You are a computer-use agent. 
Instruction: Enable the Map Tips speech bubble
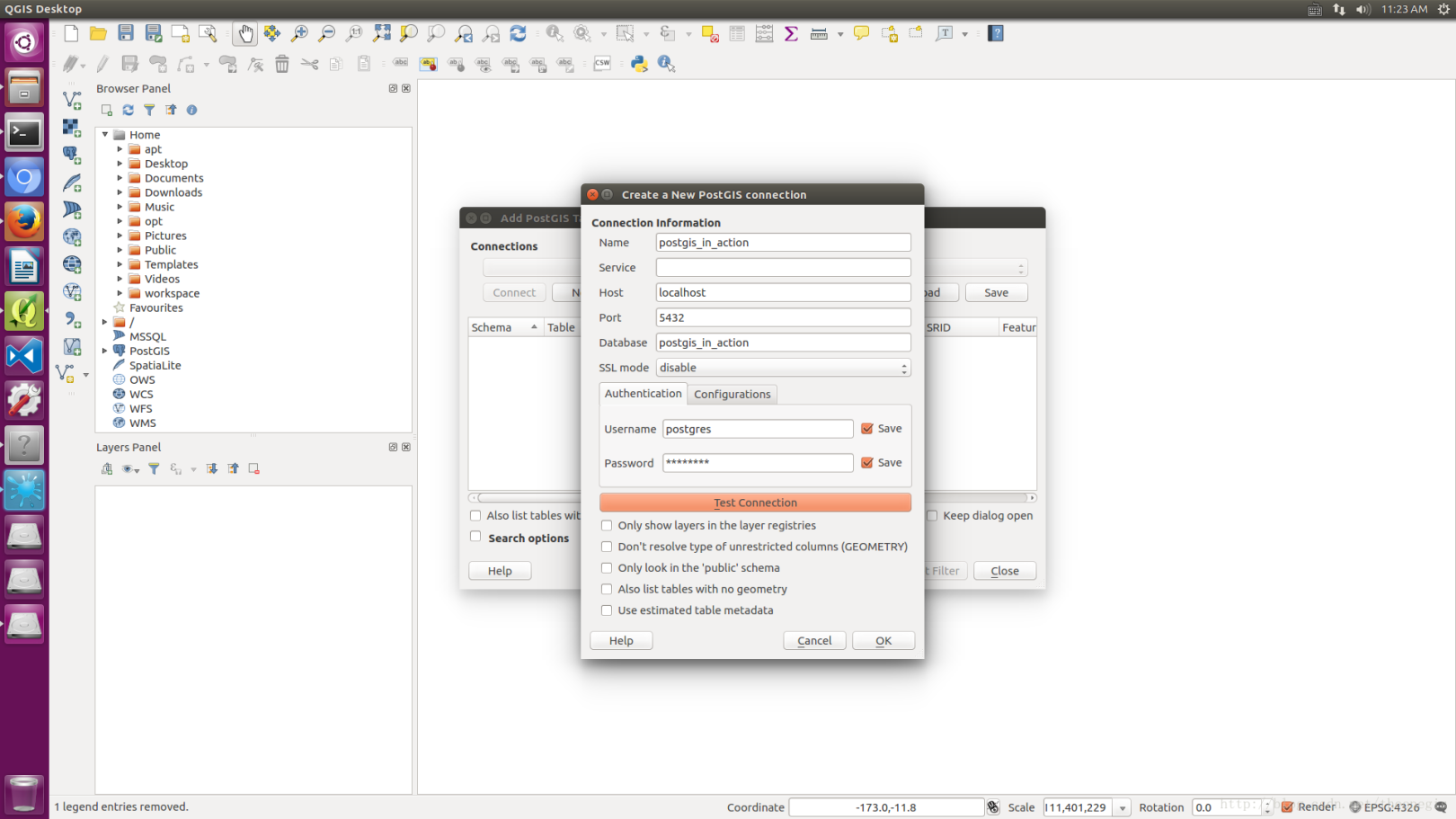(861, 34)
